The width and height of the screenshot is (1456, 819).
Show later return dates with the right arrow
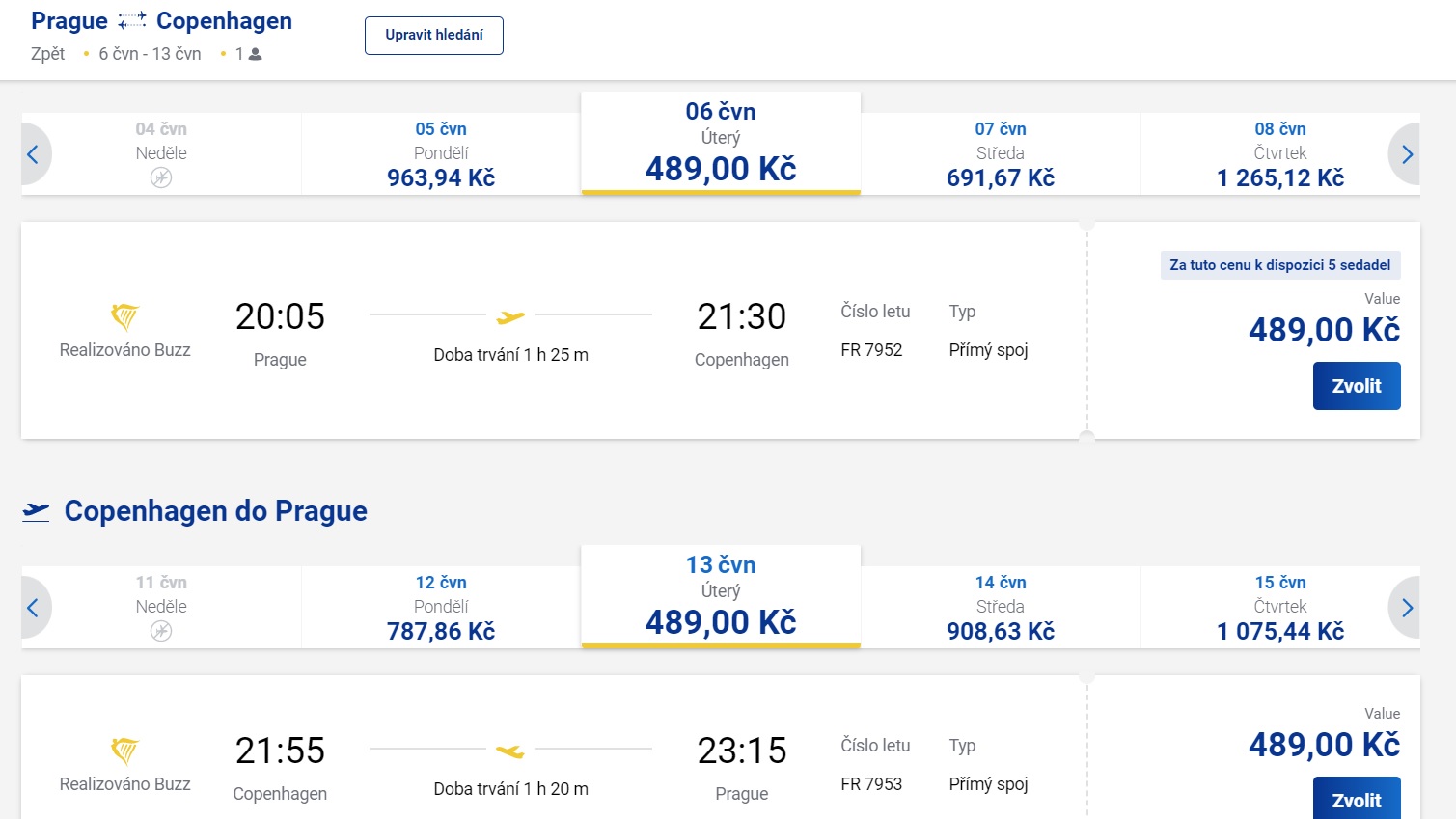[x=1406, y=608]
